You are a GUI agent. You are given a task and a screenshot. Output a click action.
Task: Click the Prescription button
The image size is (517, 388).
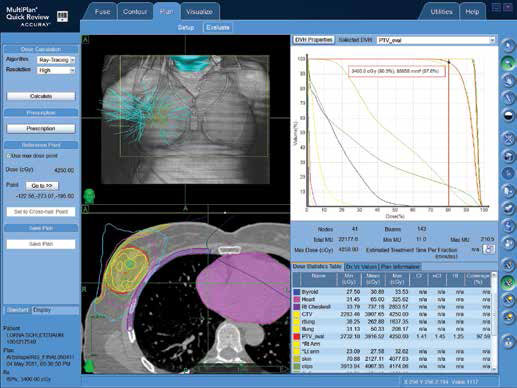tap(41, 128)
